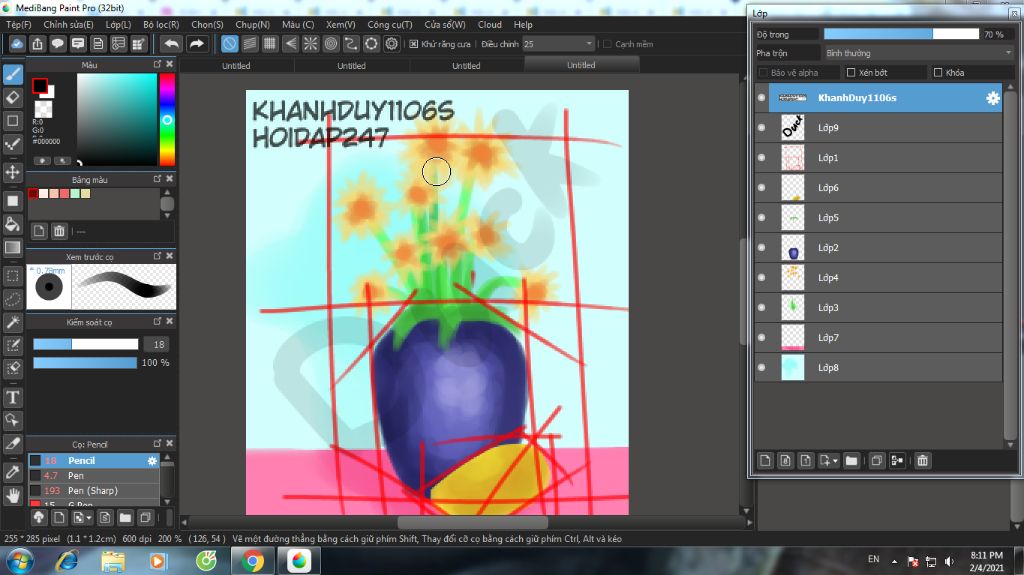Viewport: 1024px width, 575px height.
Task: Open the Tệp(F) menu
Action: (18, 25)
